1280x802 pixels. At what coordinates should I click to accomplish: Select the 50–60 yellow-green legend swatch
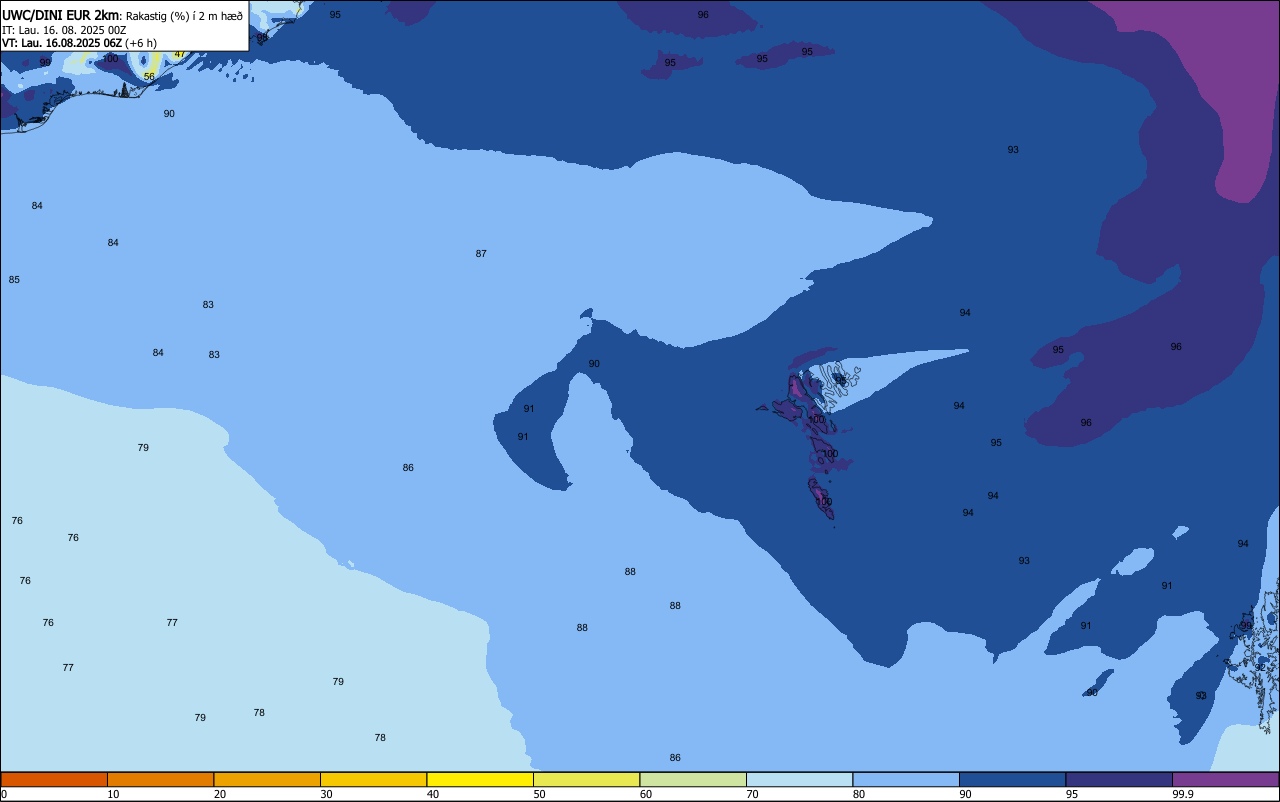(586, 779)
